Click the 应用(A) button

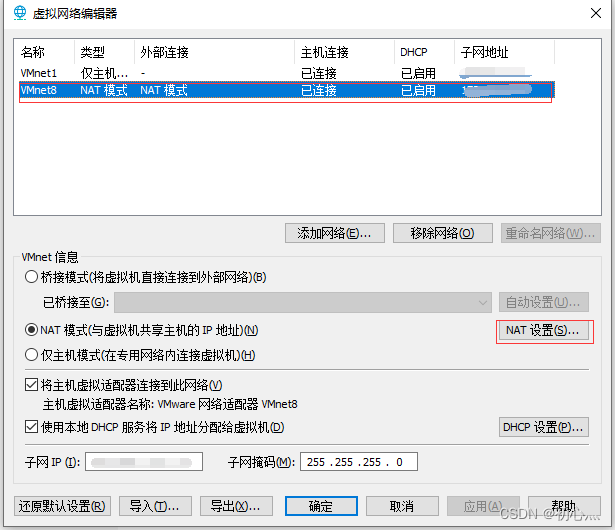pyautogui.click(x=483, y=506)
